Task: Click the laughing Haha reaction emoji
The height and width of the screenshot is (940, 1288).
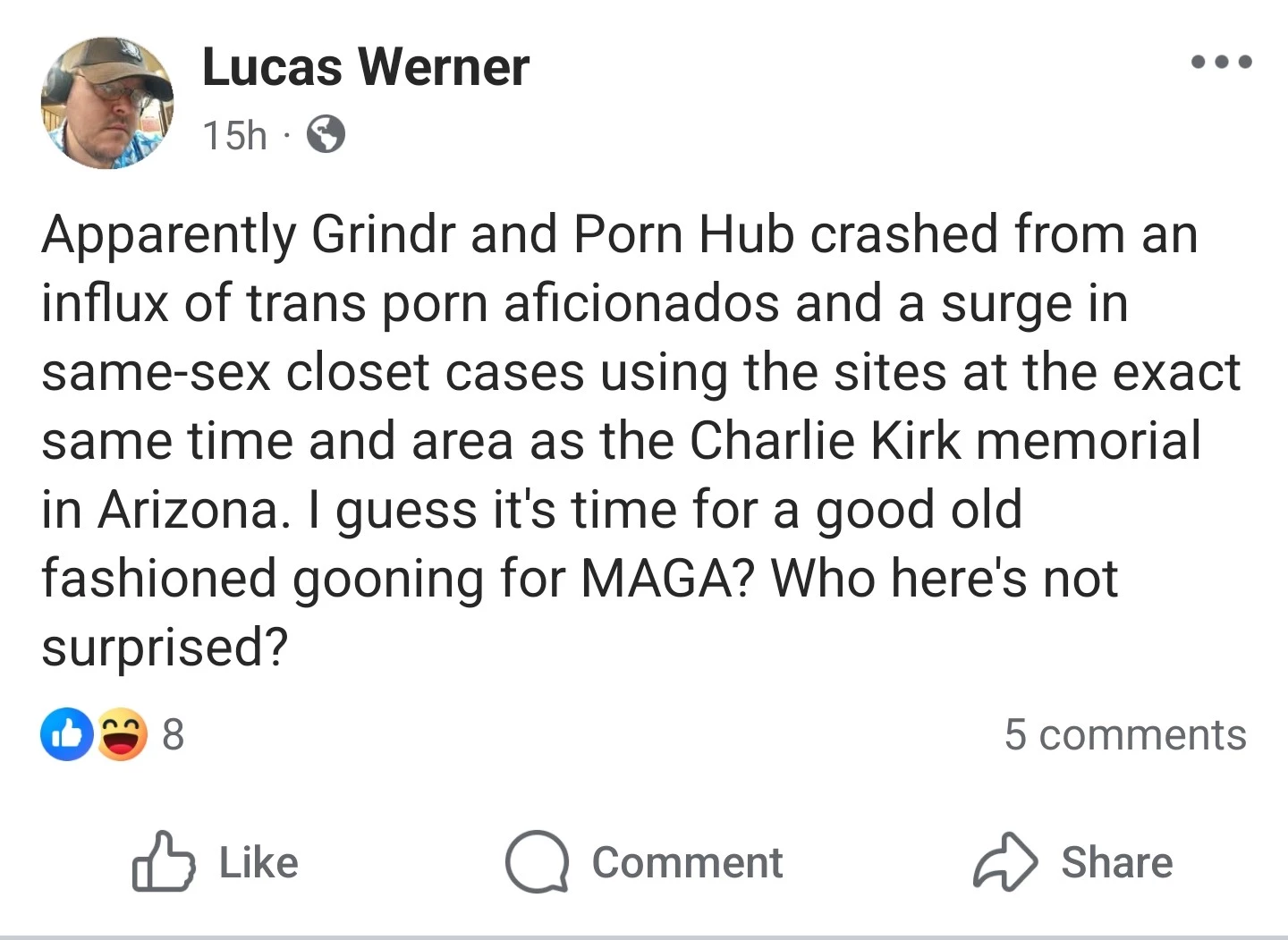Action: click(122, 734)
